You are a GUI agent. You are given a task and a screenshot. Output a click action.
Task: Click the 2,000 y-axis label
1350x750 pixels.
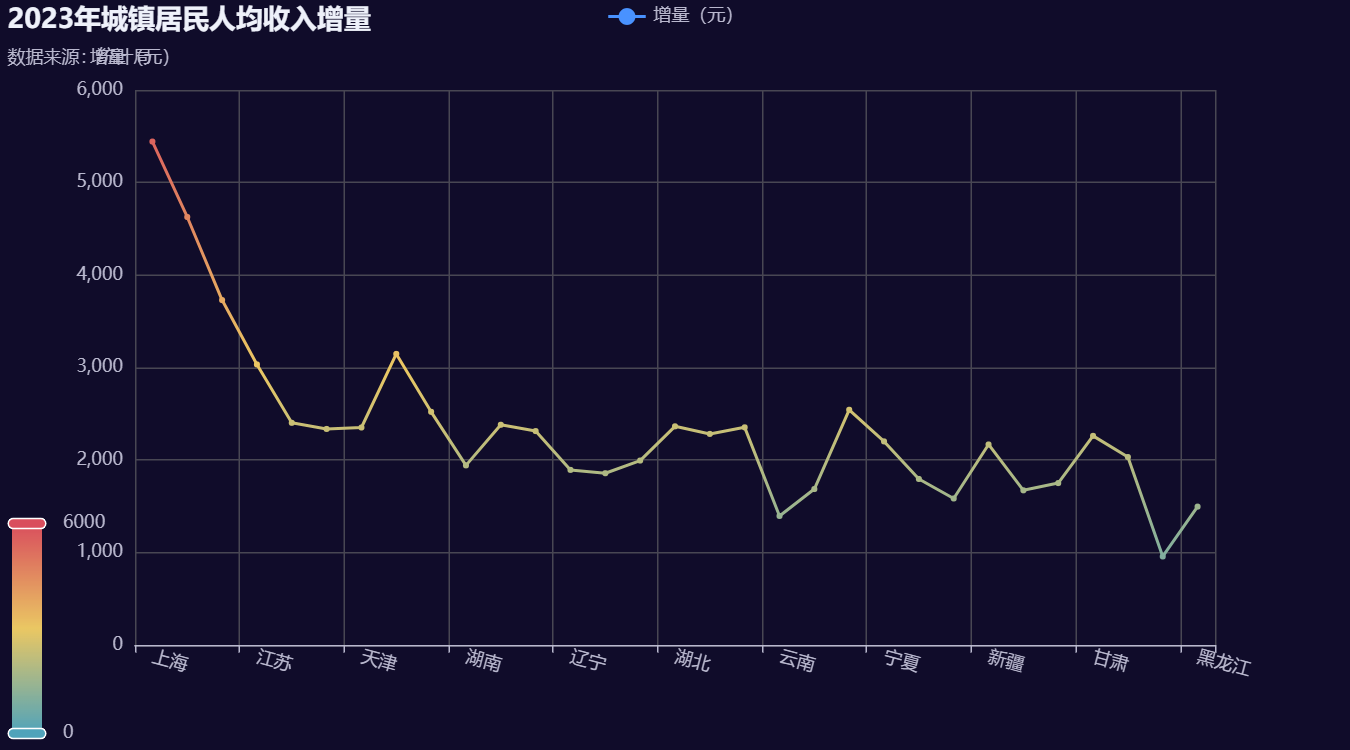[x=100, y=459]
